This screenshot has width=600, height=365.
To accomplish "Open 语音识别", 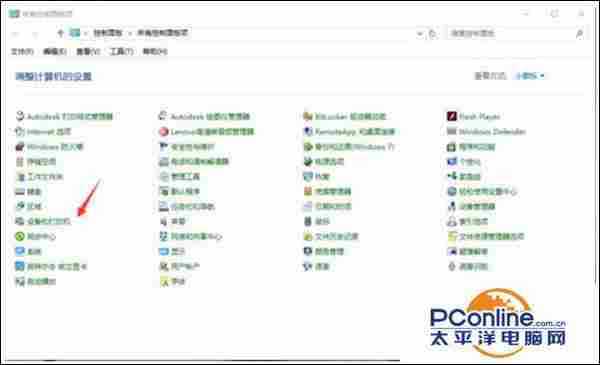I will pos(467,267).
